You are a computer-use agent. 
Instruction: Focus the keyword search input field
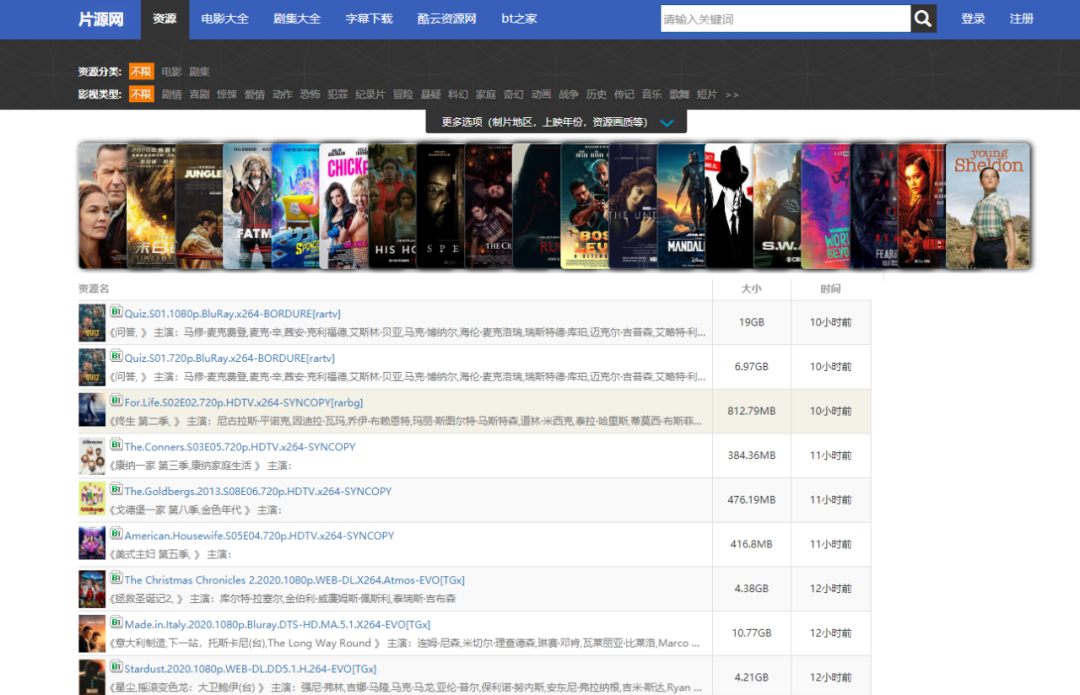(785, 19)
